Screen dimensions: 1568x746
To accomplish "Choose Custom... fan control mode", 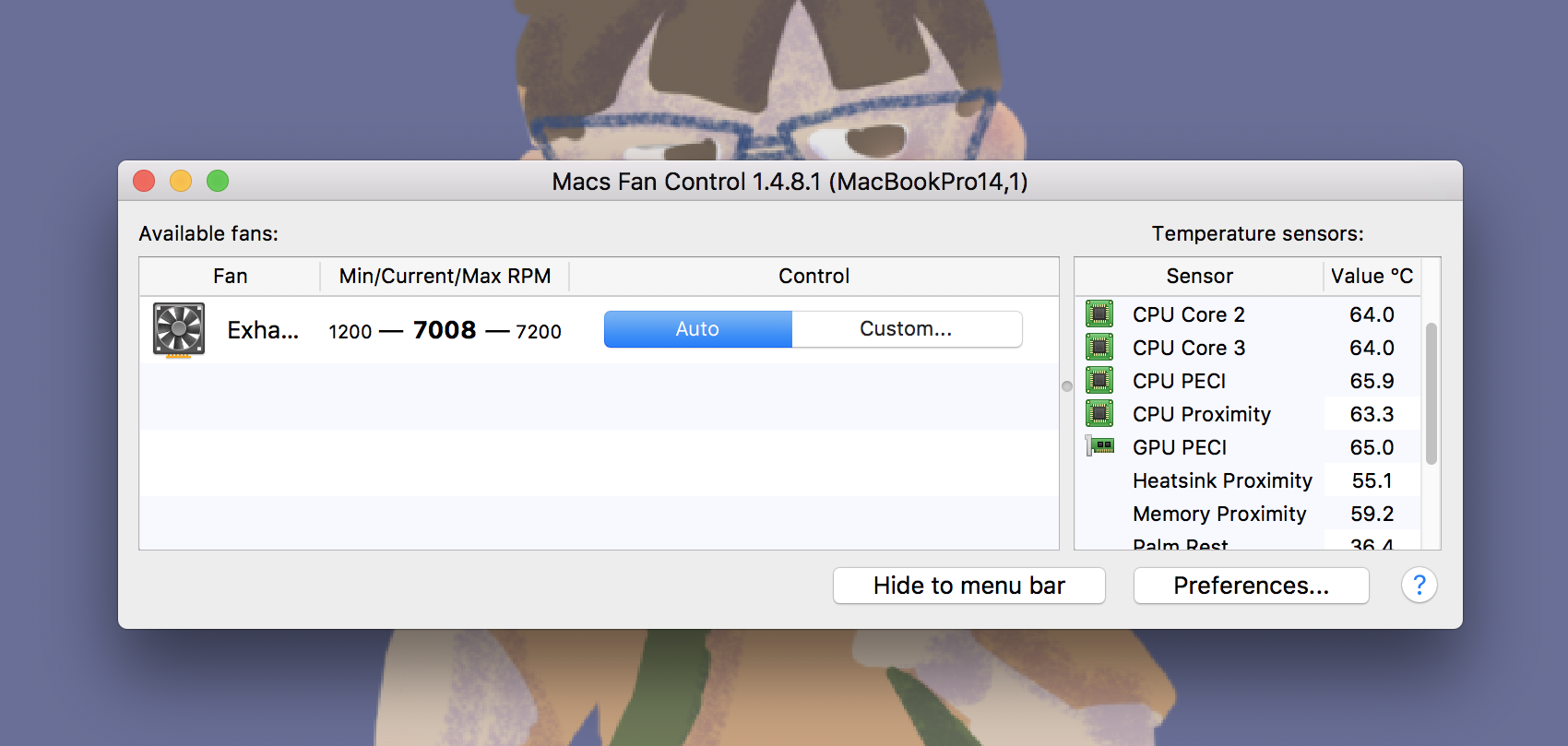I will tap(907, 329).
